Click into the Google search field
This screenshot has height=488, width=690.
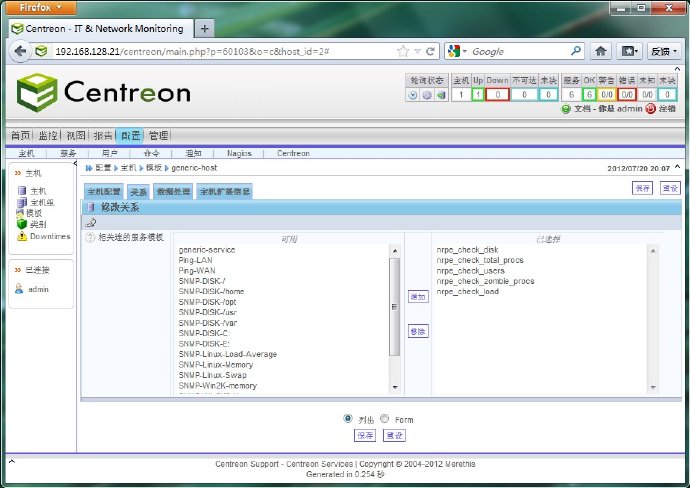tap(519, 51)
